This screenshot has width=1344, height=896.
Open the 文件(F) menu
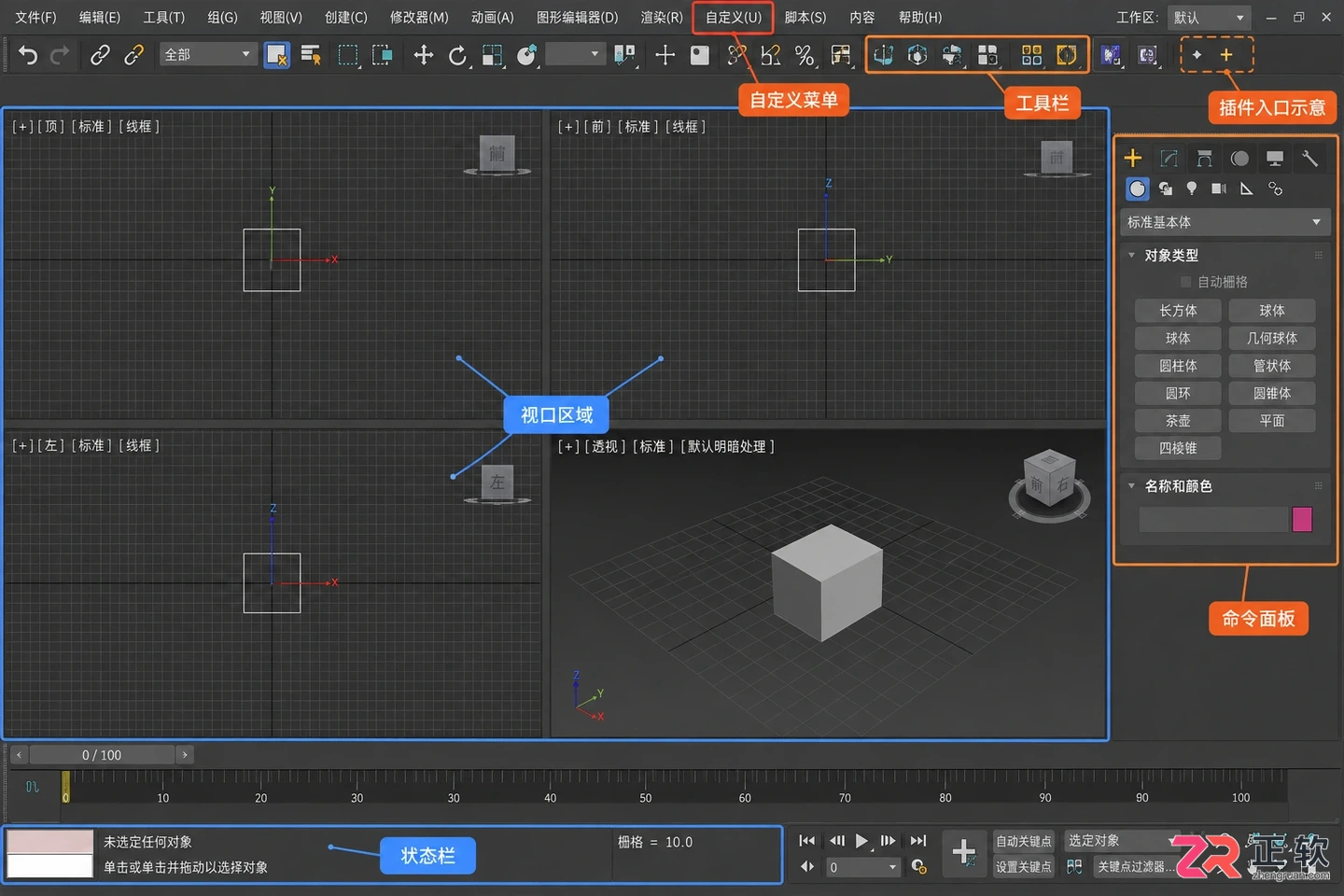(35, 18)
